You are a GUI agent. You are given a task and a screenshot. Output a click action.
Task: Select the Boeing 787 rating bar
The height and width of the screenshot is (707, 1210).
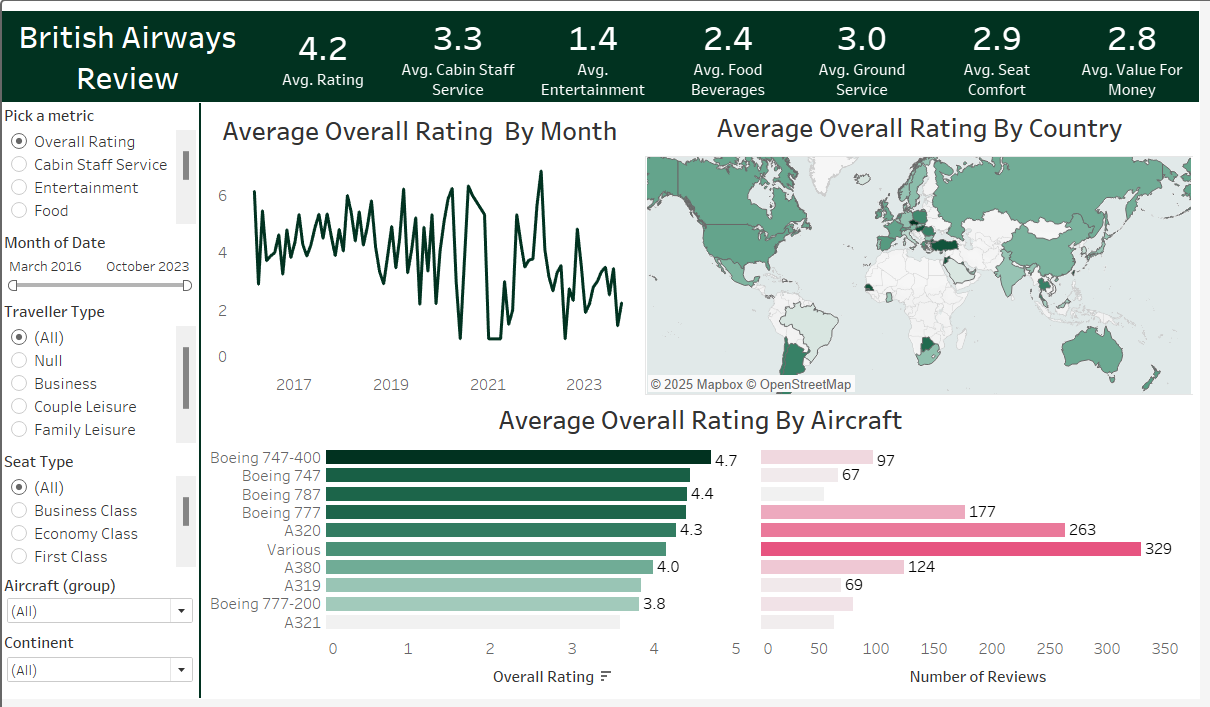point(506,494)
